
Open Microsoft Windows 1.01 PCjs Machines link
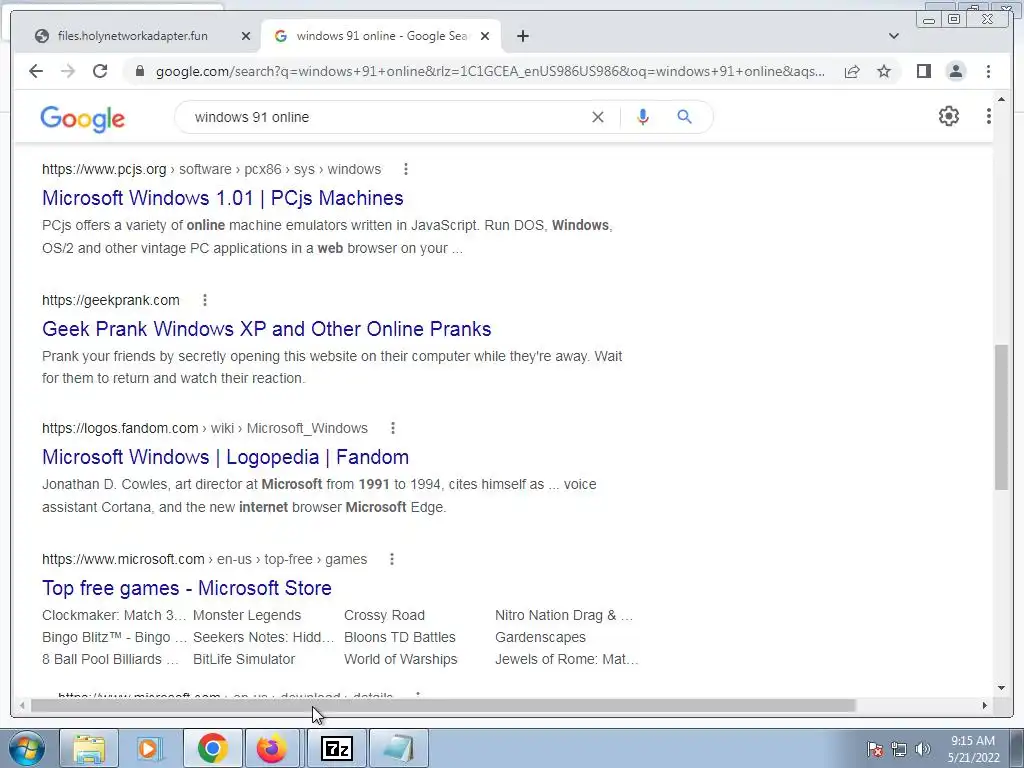[x=223, y=198]
